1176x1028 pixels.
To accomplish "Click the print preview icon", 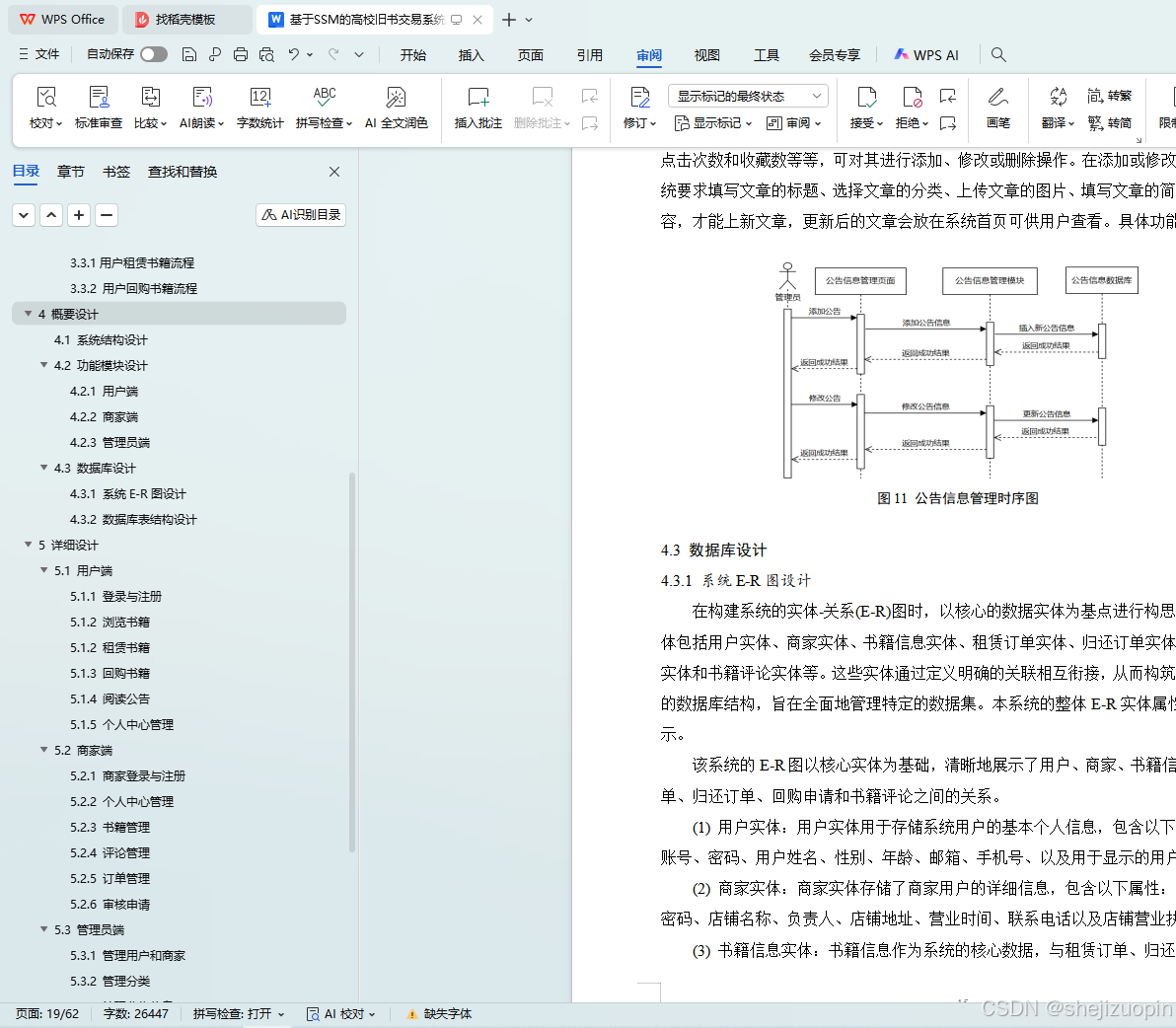I will click(x=266, y=54).
